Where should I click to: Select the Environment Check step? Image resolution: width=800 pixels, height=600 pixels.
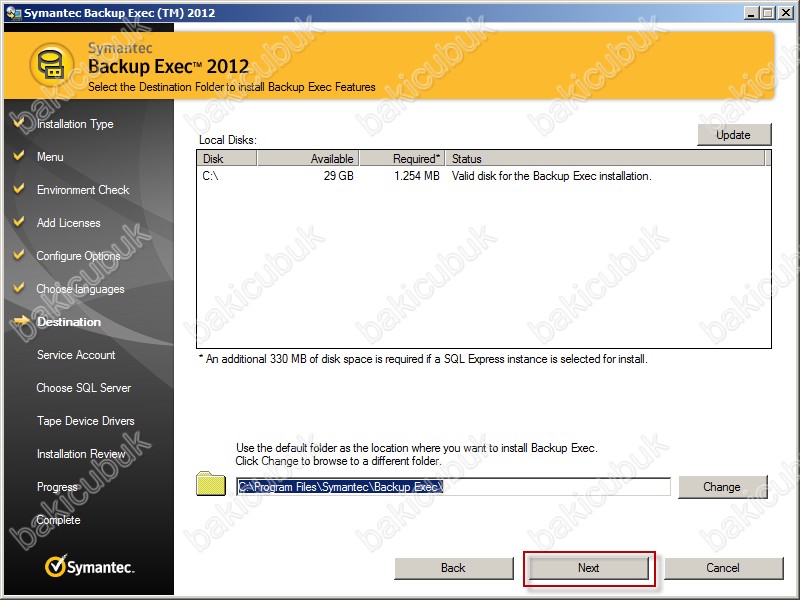pos(83,190)
